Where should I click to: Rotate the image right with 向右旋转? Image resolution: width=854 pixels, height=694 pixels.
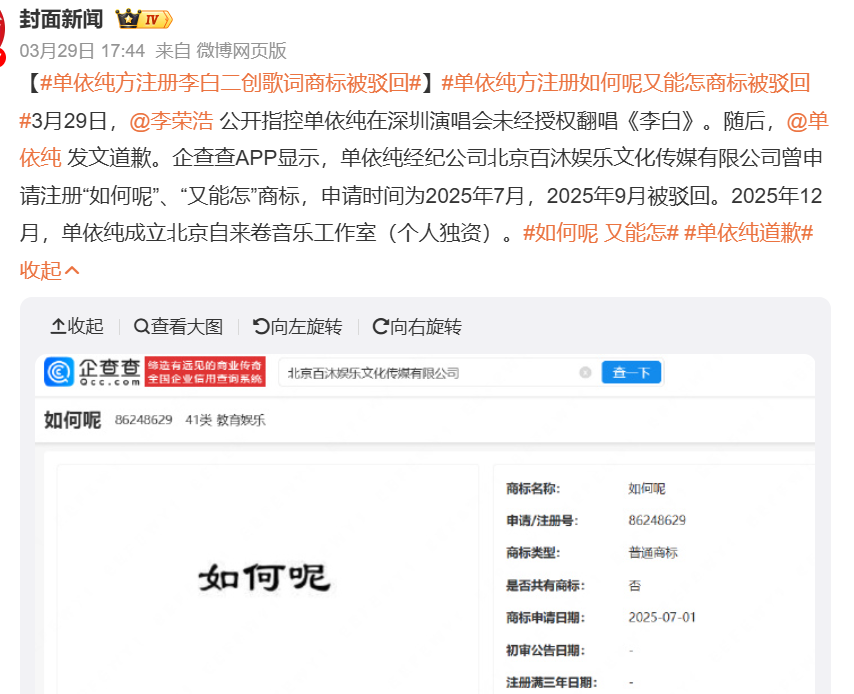[x=417, y=326]
